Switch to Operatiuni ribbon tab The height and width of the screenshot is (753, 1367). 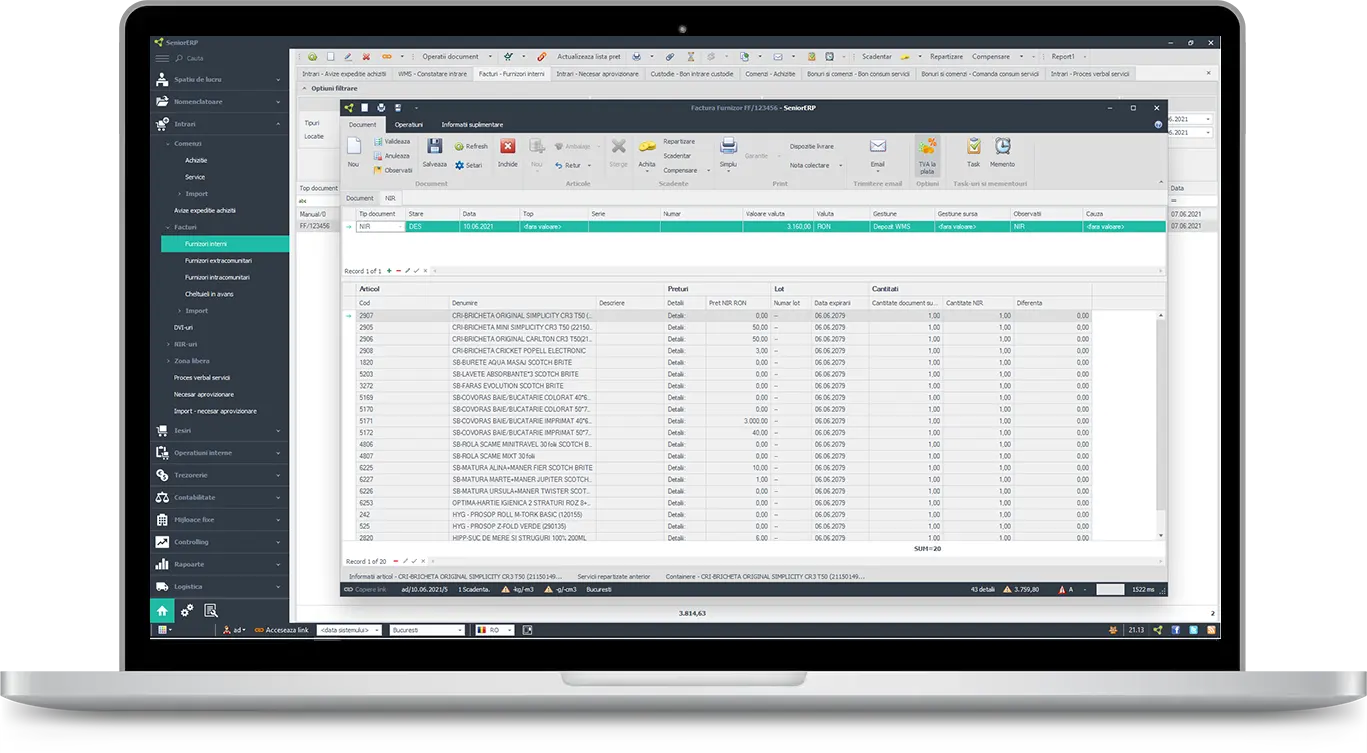[408, 124]
